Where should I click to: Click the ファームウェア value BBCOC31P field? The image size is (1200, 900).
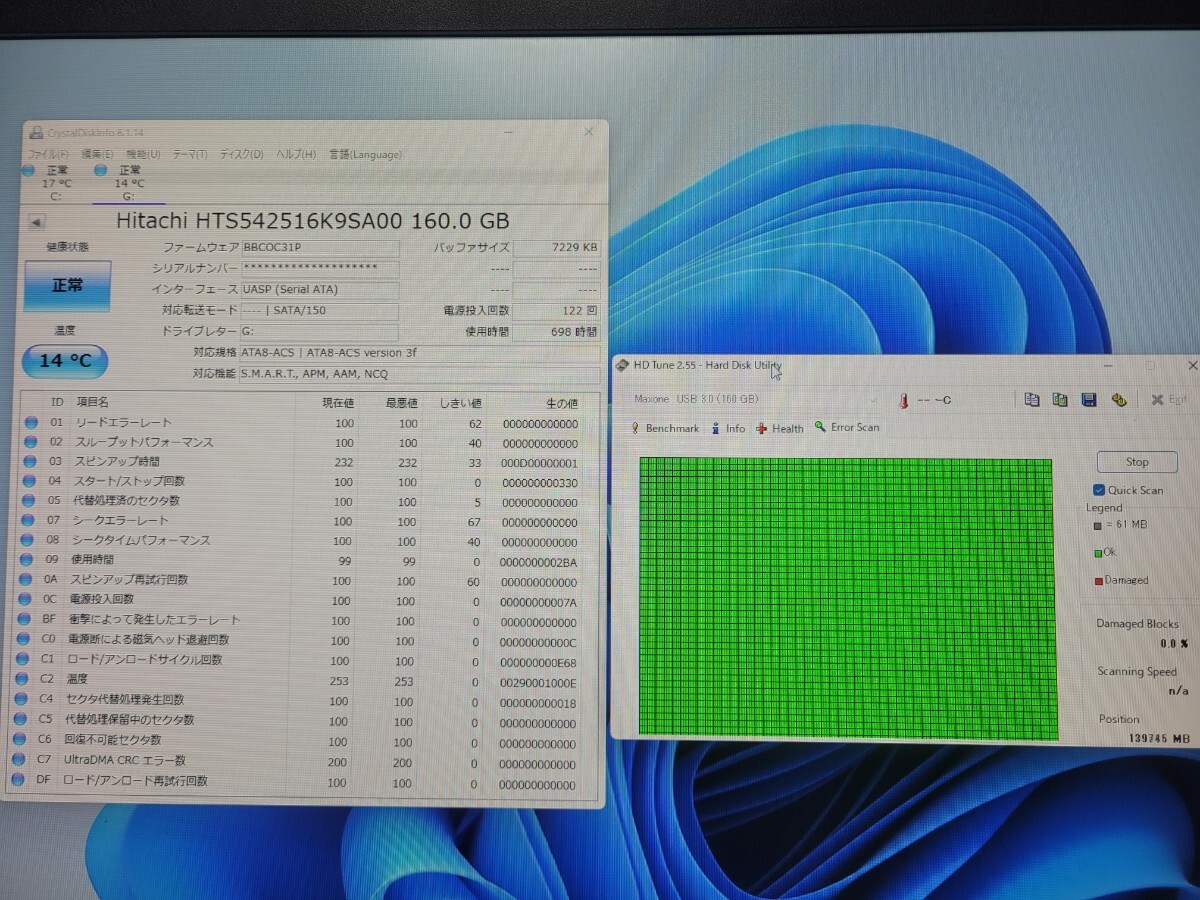click(x=320, y=248)
